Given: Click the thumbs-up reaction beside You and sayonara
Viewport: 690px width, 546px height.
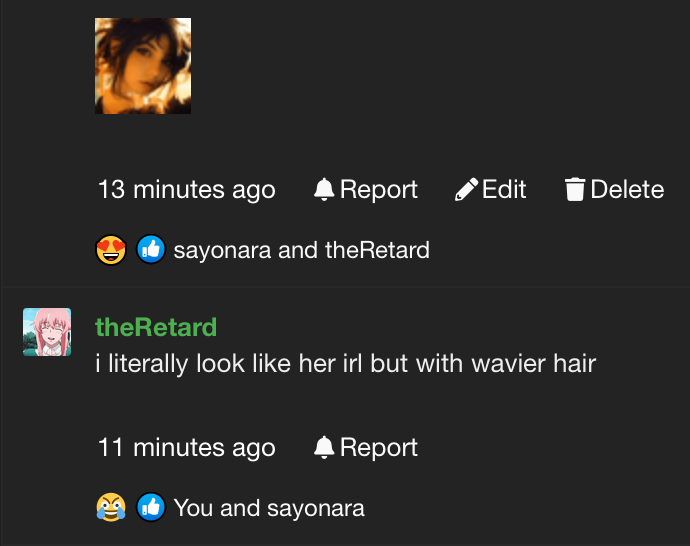Looking at the screenshot, I should point(150,507).
